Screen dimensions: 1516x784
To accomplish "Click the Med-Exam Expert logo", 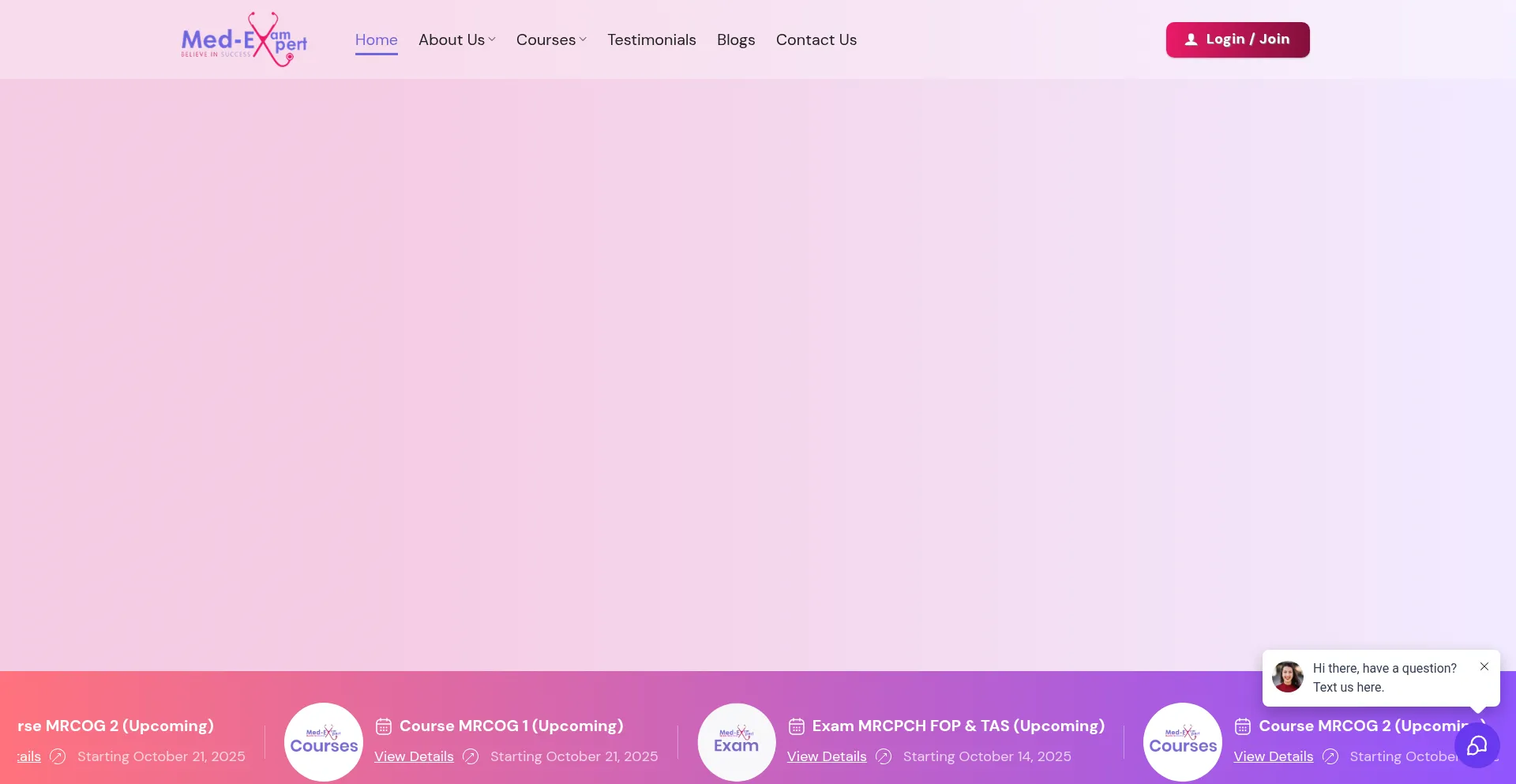I will [244, 39].
